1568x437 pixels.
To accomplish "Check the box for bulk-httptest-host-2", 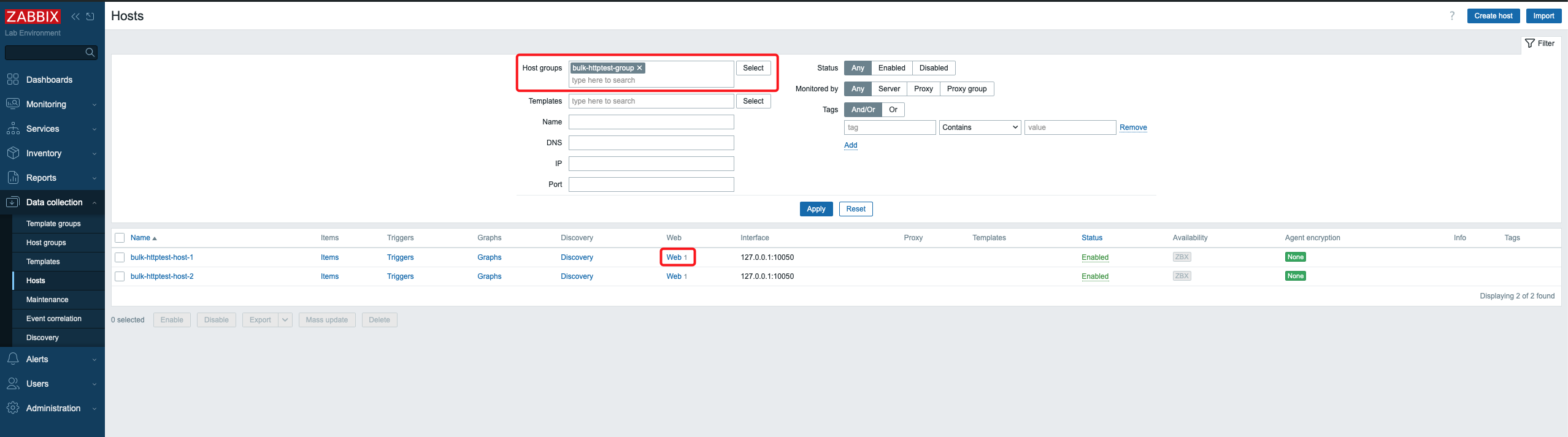I will (x=120, y=276).
